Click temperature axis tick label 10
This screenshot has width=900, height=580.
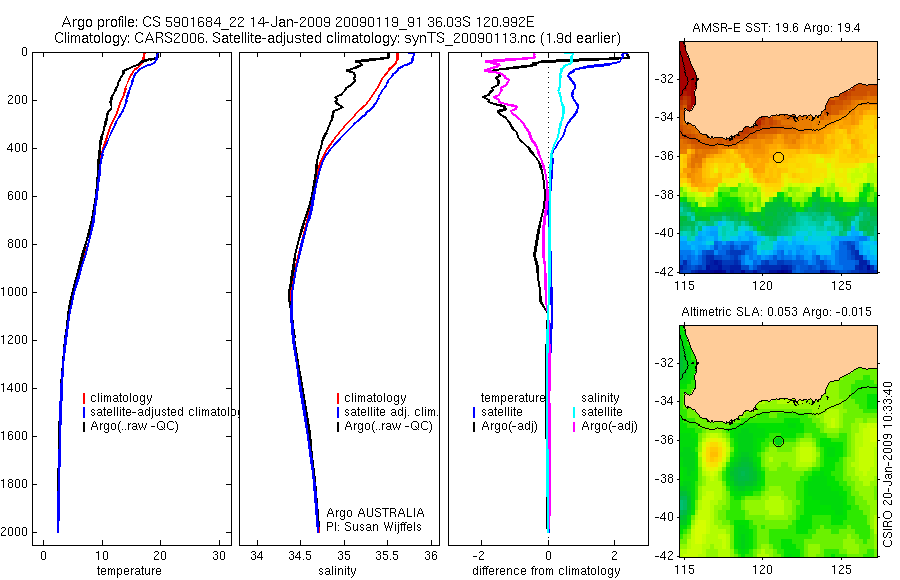click(x=102, y=556)
